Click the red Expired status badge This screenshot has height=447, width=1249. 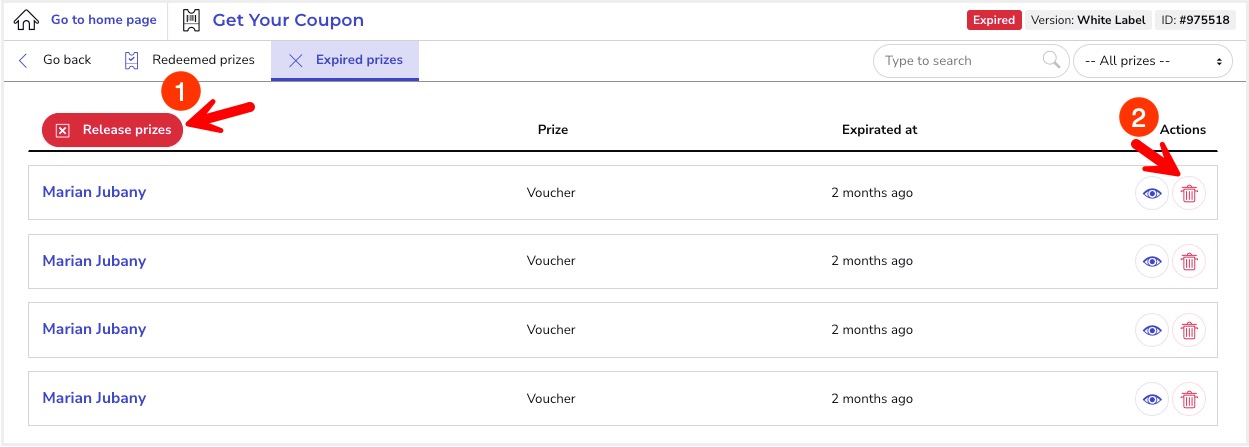[994, 20]
